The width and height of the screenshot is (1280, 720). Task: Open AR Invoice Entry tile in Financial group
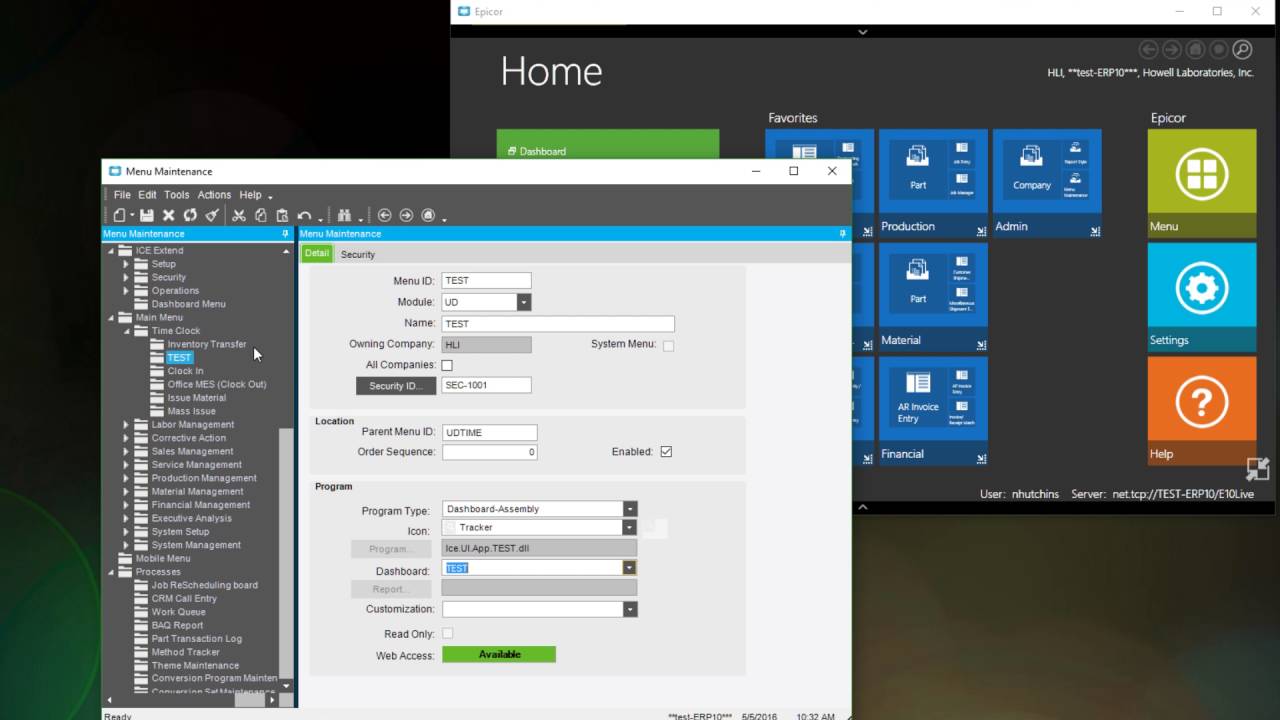pyautogui.click(x=918, y=398)
